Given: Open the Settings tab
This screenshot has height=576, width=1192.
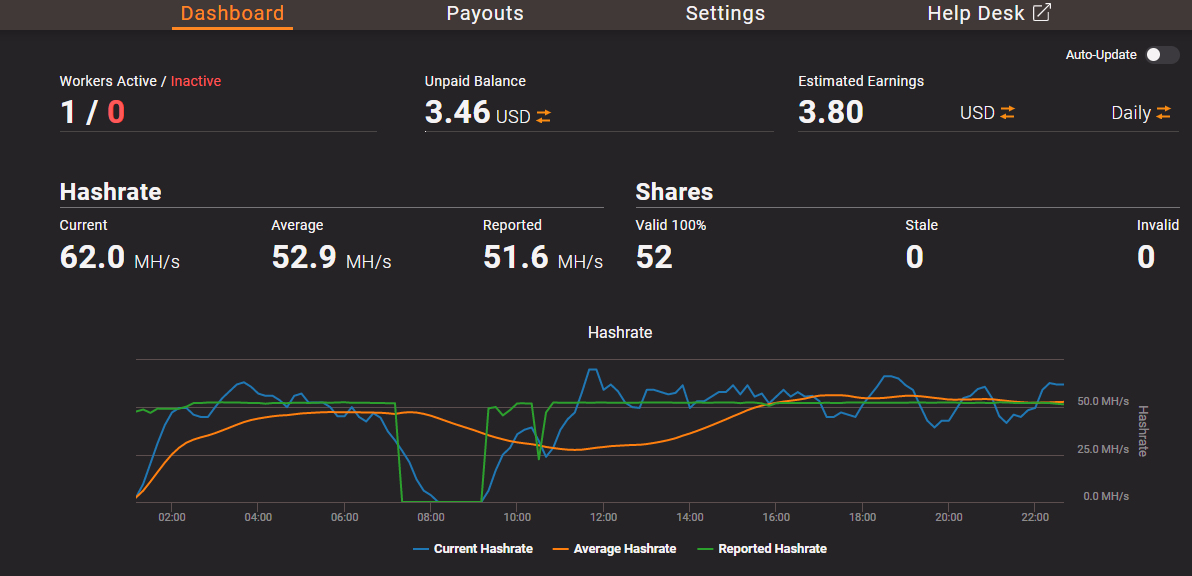Looking at the screenshot, I should [x=725, y=14].
